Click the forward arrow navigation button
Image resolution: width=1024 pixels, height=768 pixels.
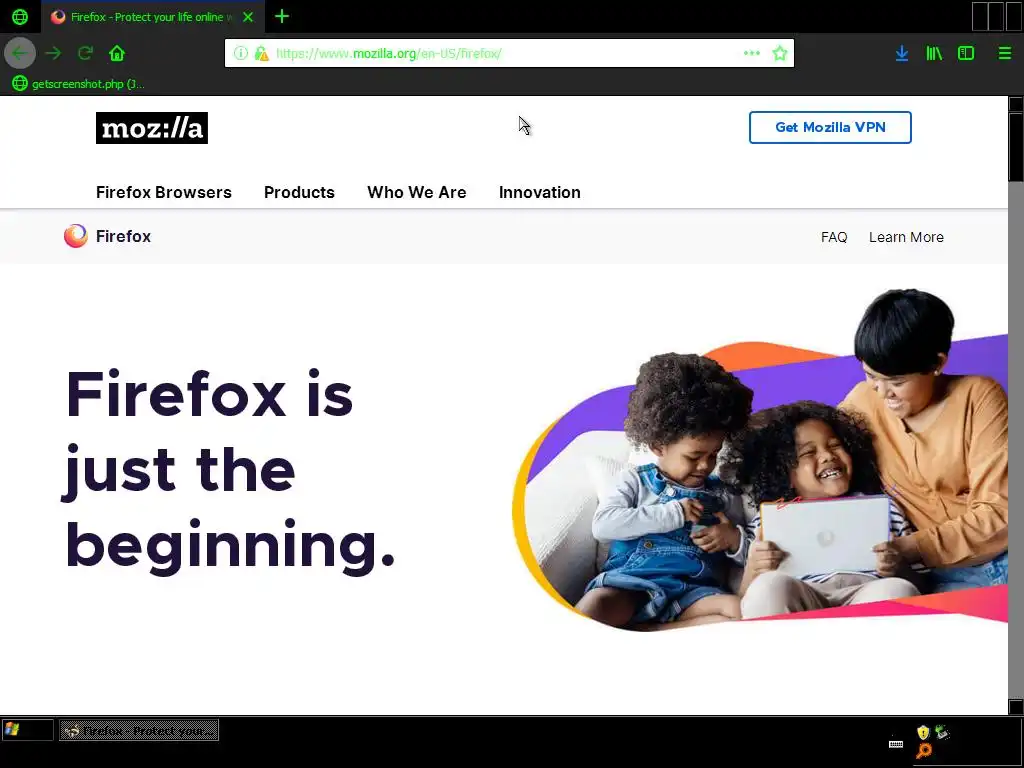(53, 53)
